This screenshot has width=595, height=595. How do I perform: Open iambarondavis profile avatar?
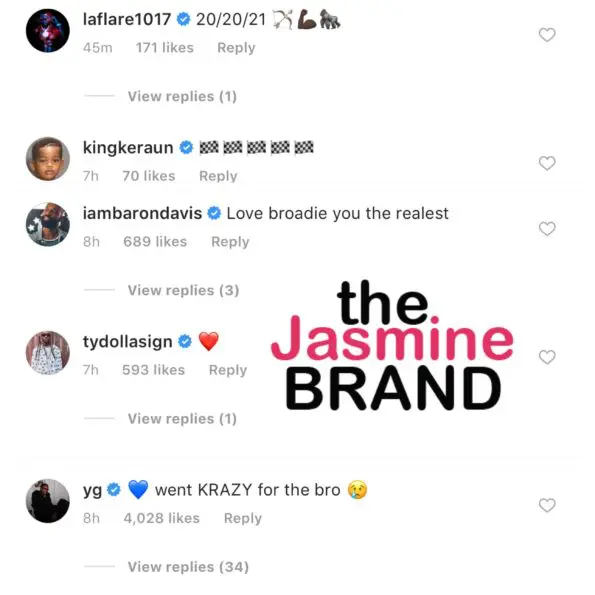[48, 224]
